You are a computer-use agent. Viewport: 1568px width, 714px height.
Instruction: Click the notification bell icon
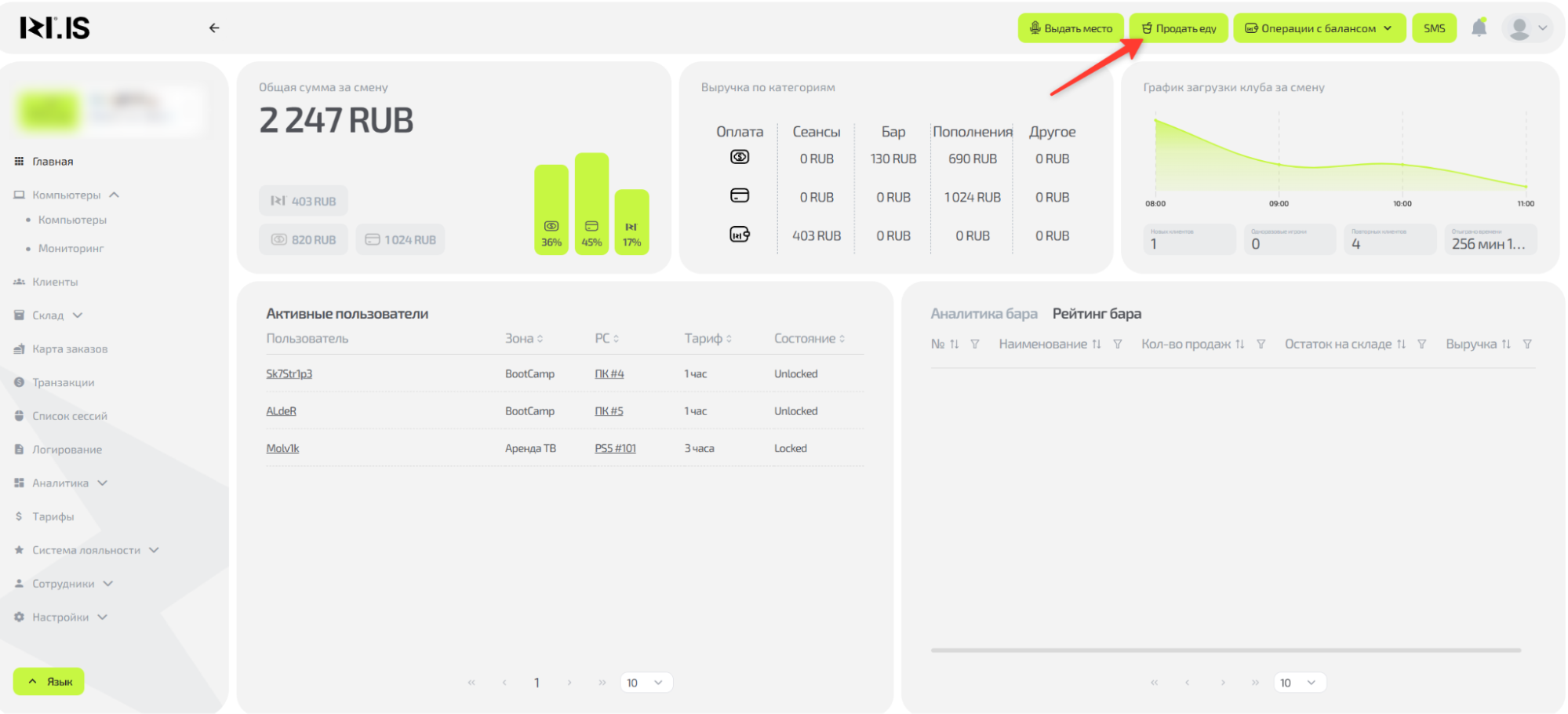point(1479,28)
